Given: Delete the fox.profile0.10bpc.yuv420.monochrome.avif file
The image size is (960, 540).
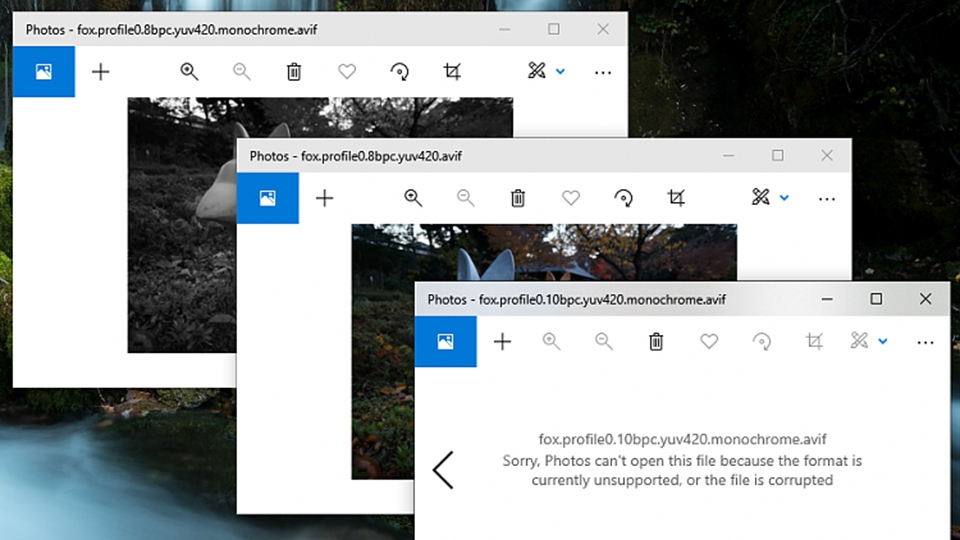Looking at the screenshot, I should 656,341.
